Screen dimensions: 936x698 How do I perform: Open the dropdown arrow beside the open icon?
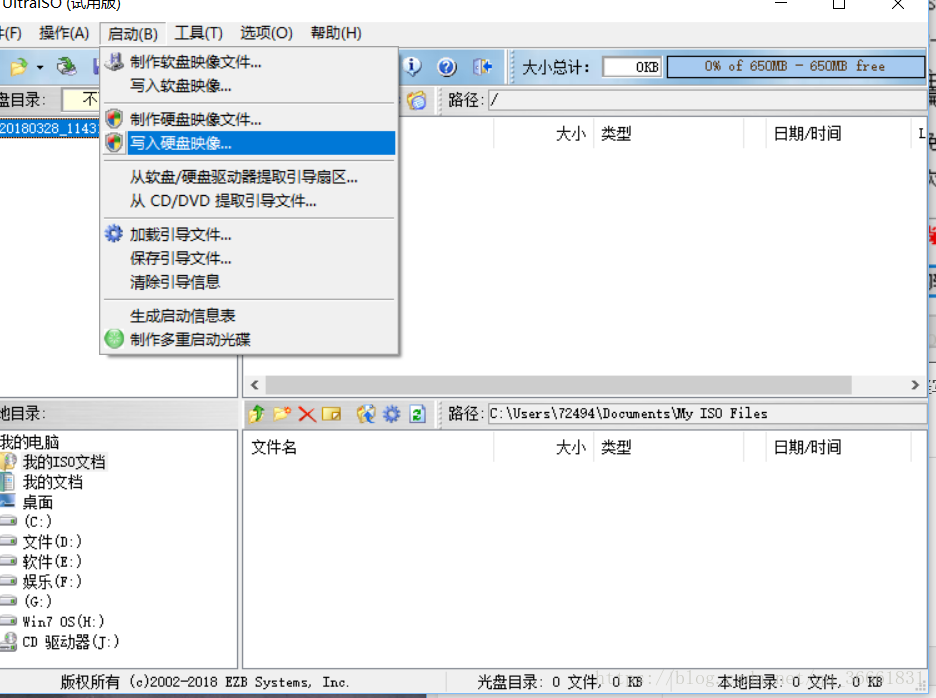coord(40,67)
